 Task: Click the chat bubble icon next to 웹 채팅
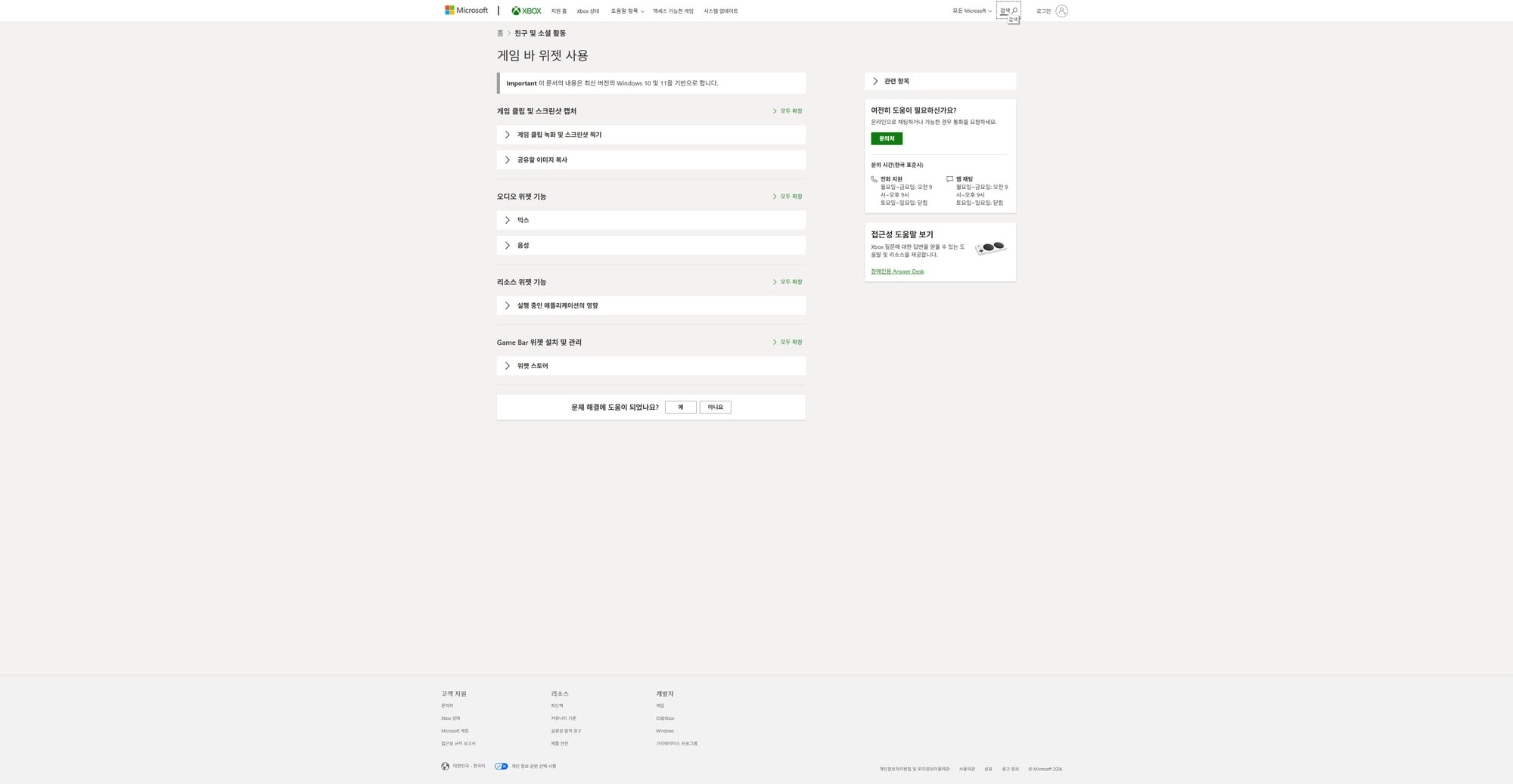[949, 179]
